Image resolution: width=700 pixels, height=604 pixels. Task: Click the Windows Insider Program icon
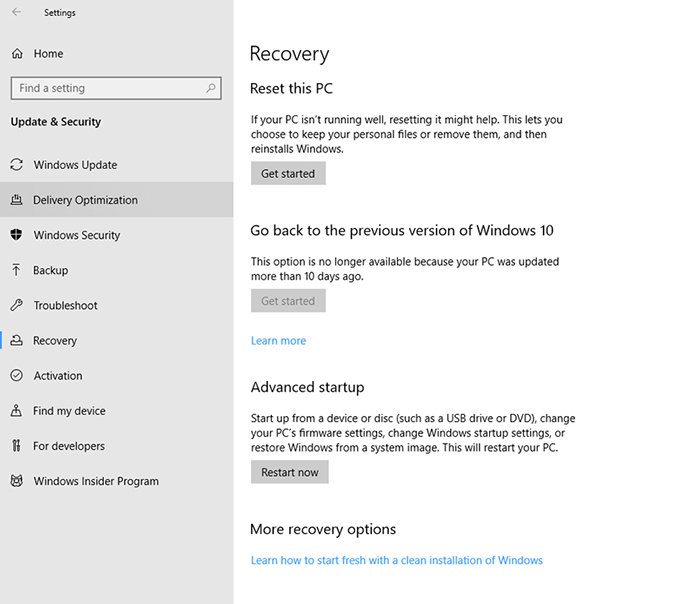tap(16, 481)
